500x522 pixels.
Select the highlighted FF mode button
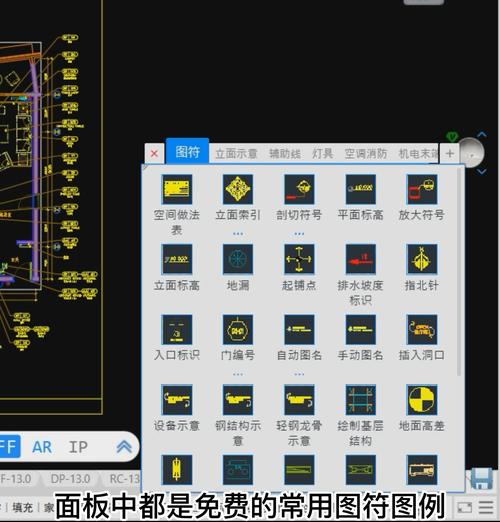point(9,446)
